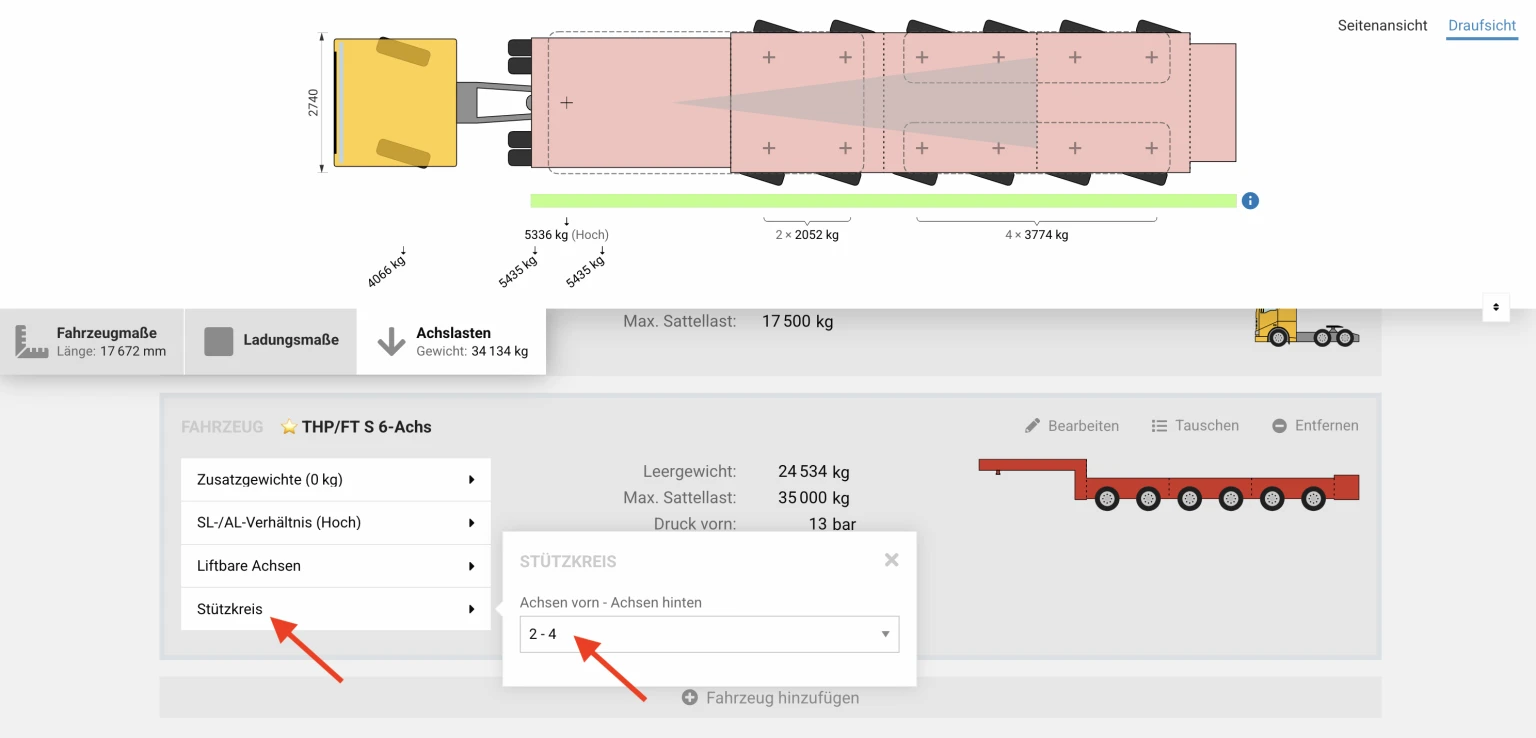The image size is (1536, 738).
Task: Click the yellow tractor cab in the top-view drawing
Action: [x=395, y=102]
